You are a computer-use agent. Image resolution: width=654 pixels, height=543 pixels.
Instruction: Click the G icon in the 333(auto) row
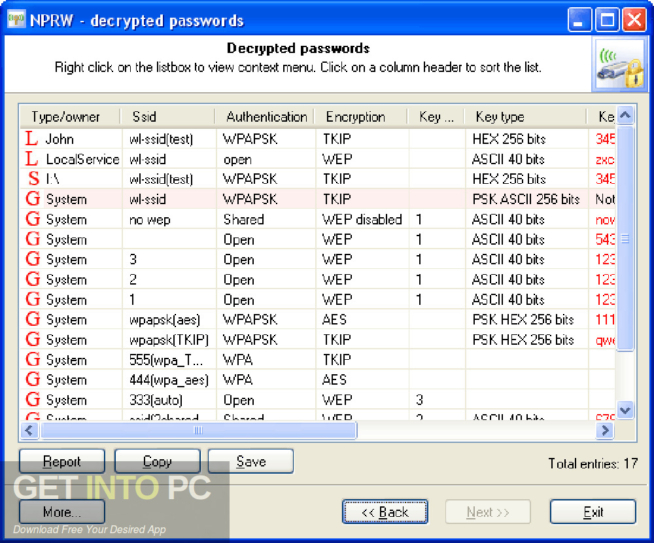click(33, 399)
